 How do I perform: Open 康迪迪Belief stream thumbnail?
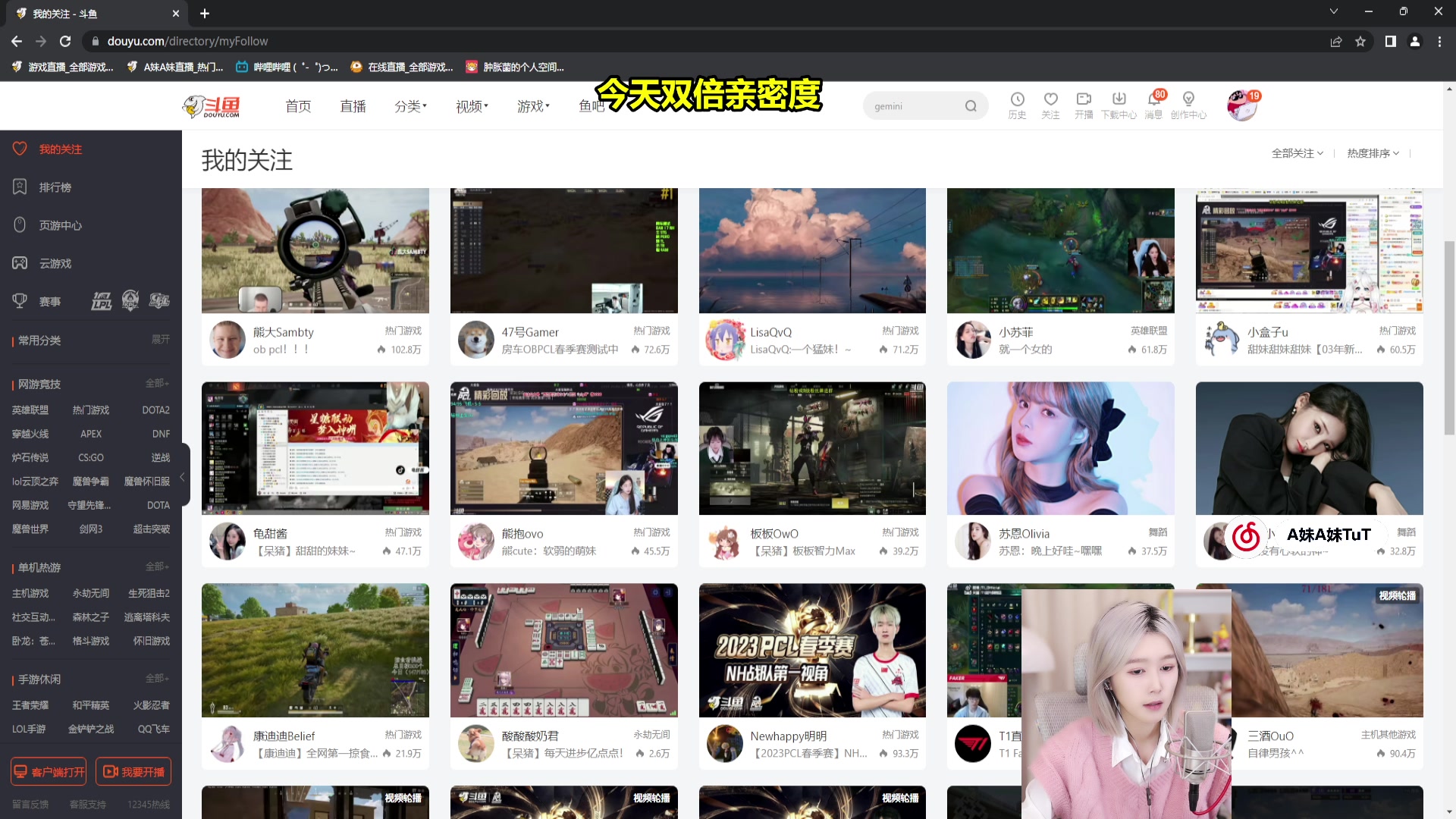(x=315, y=650)
